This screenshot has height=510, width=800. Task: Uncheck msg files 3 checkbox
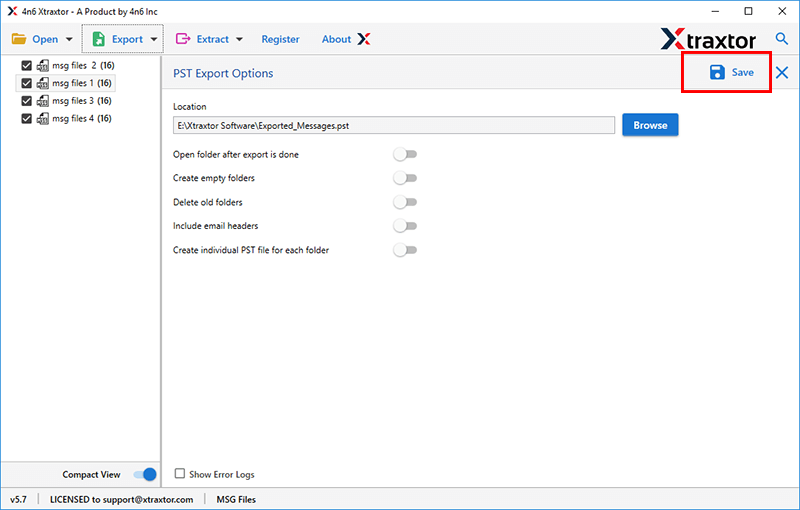[27, 101]
